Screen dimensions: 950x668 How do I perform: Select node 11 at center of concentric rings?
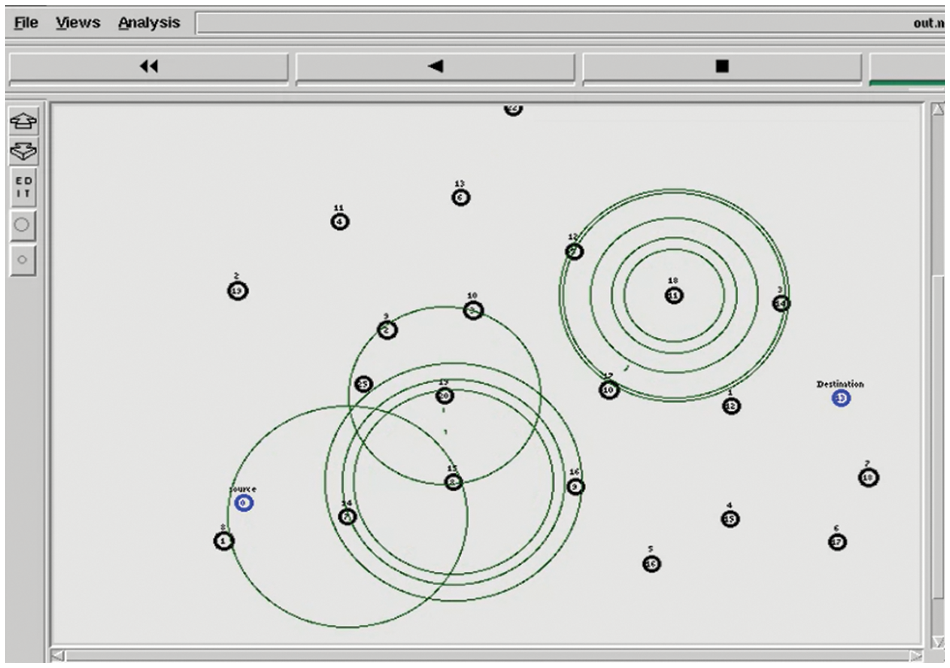[x=674, y=295]
